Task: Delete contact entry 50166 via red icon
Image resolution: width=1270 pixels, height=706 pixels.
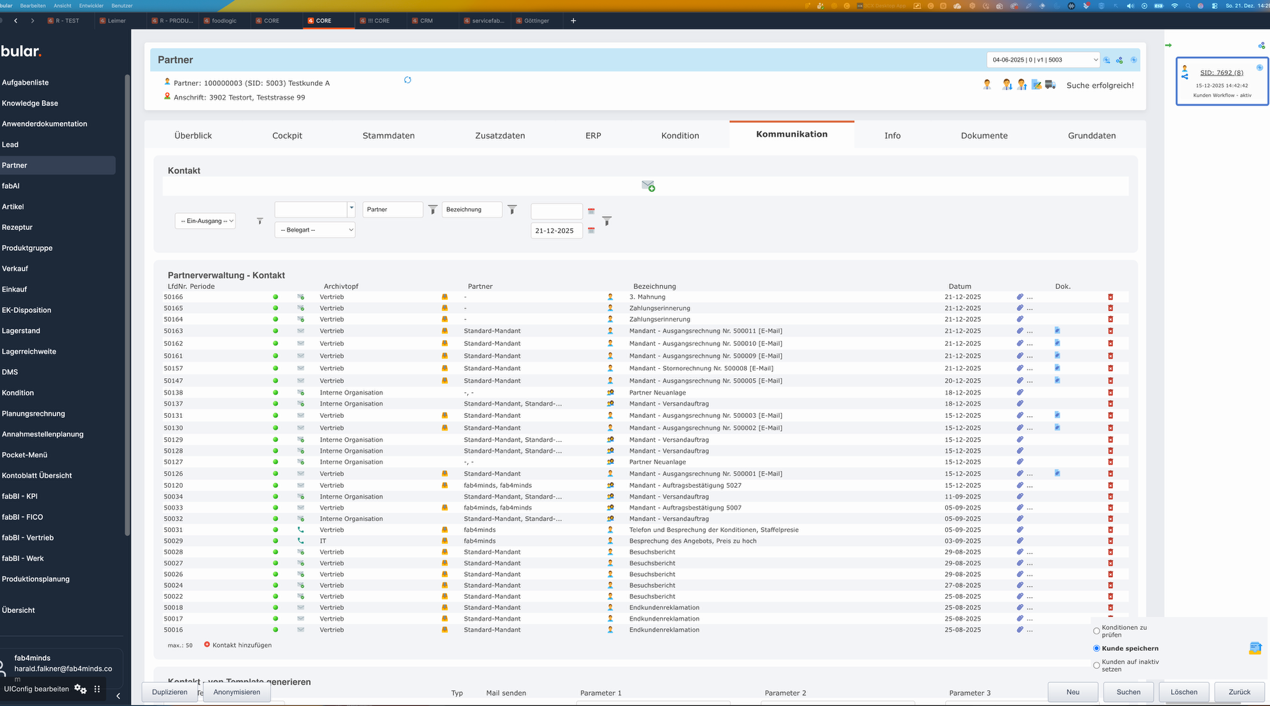Action: (x=1110, y=297)
